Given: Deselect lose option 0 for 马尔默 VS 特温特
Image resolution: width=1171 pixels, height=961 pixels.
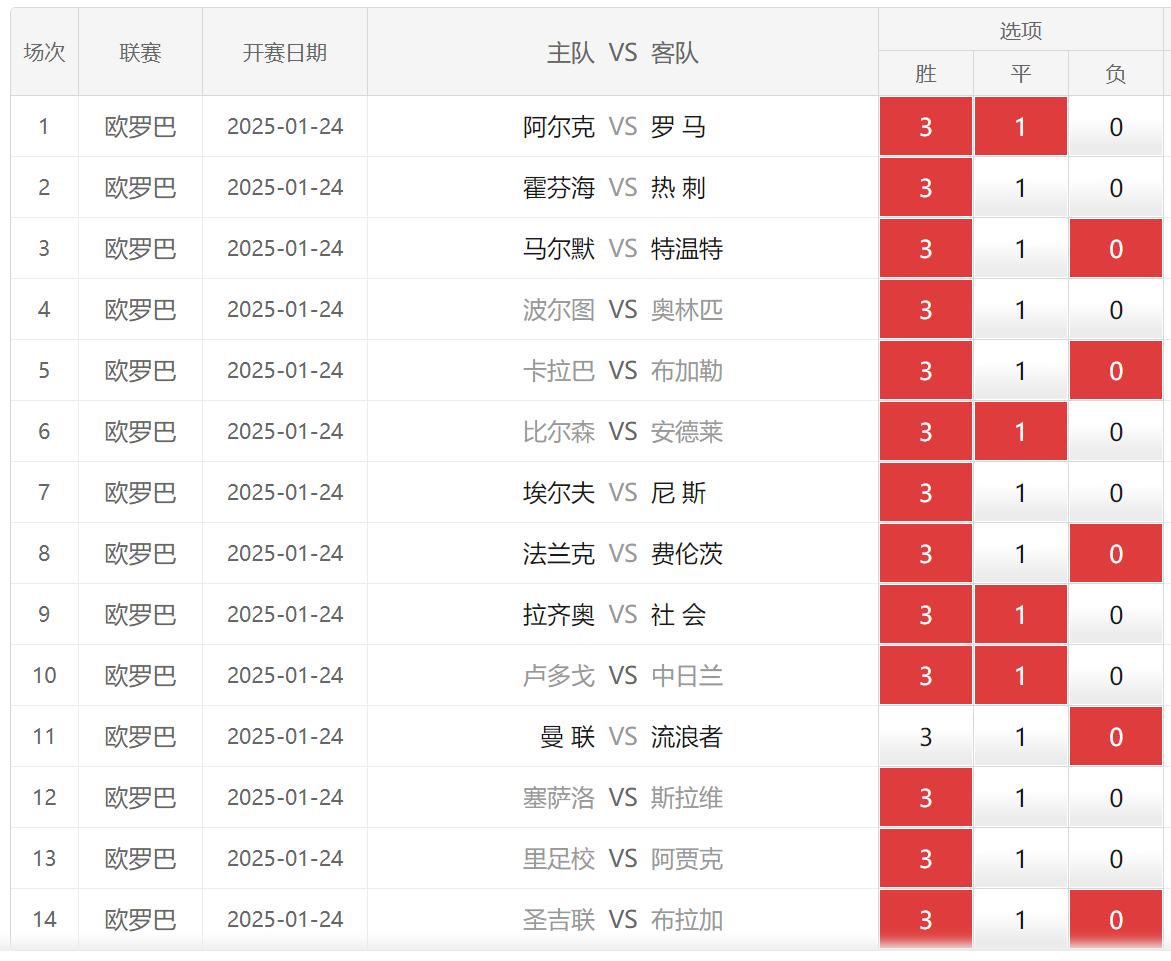Looking at the screenshot, I should pos(1116,249).
